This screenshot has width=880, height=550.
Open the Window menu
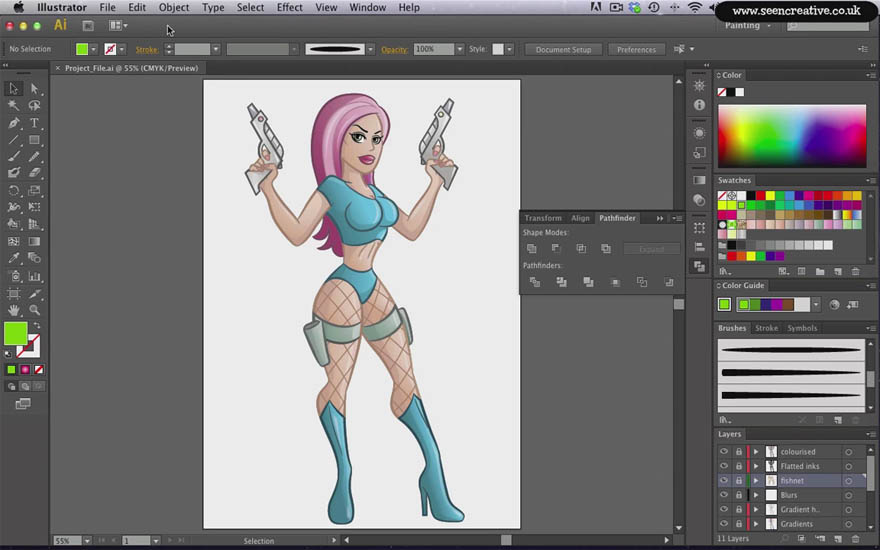point(368,8)
